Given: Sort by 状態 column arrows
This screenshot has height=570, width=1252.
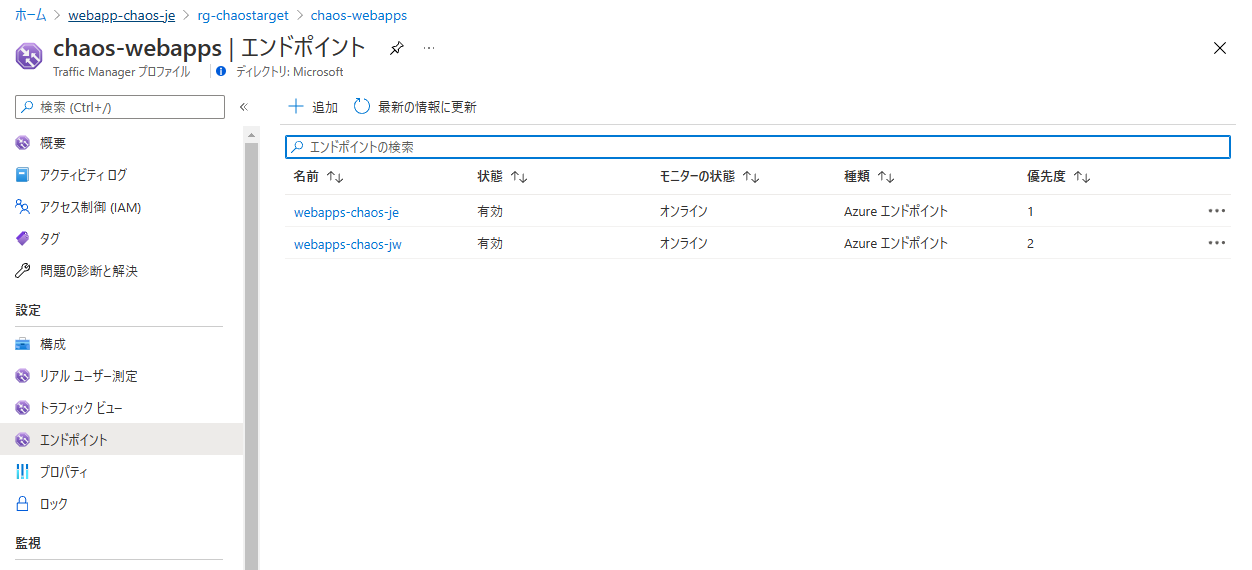Looking at the screenshot, I should (x=519, y=177).
